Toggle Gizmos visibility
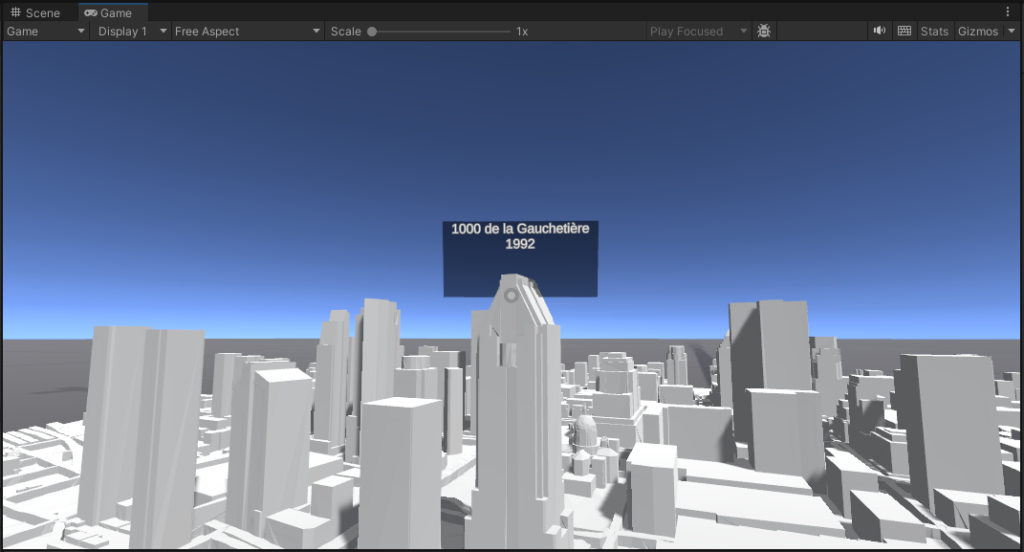This screenshot has width=1024, height=552. 977,31
